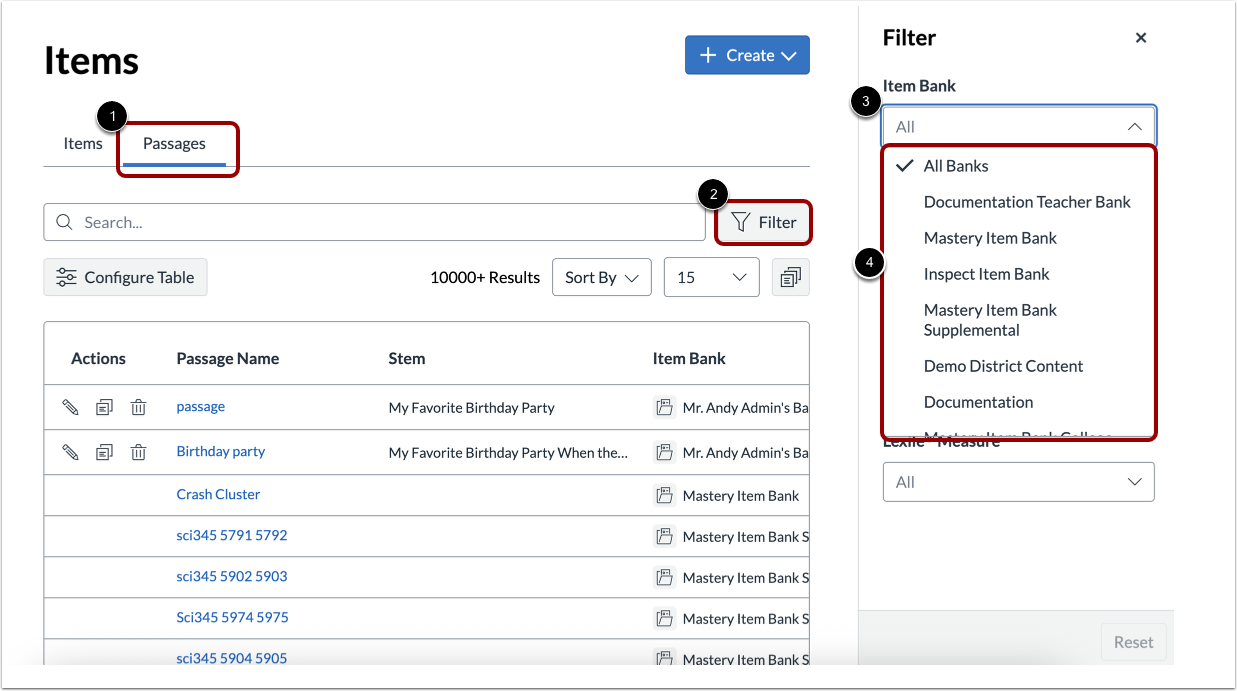1237x691 pixels.
Task: Open the Create dropdown button
Action: point(747,55)
